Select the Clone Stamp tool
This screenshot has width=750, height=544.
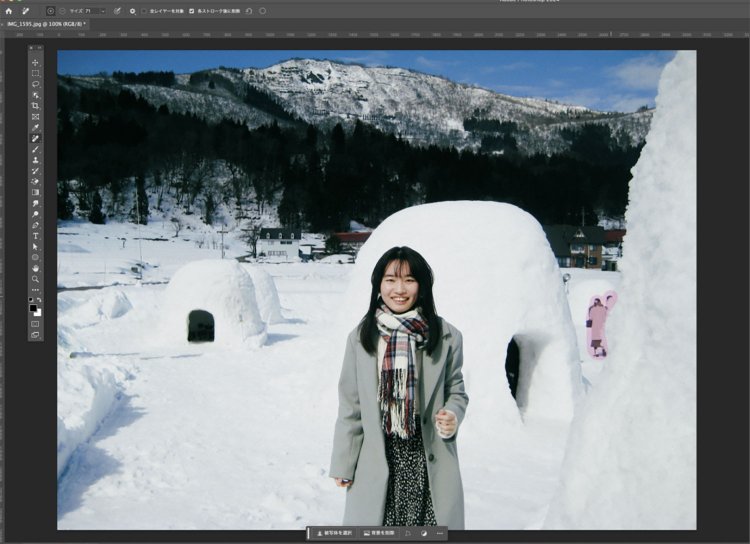pos(35,160)
